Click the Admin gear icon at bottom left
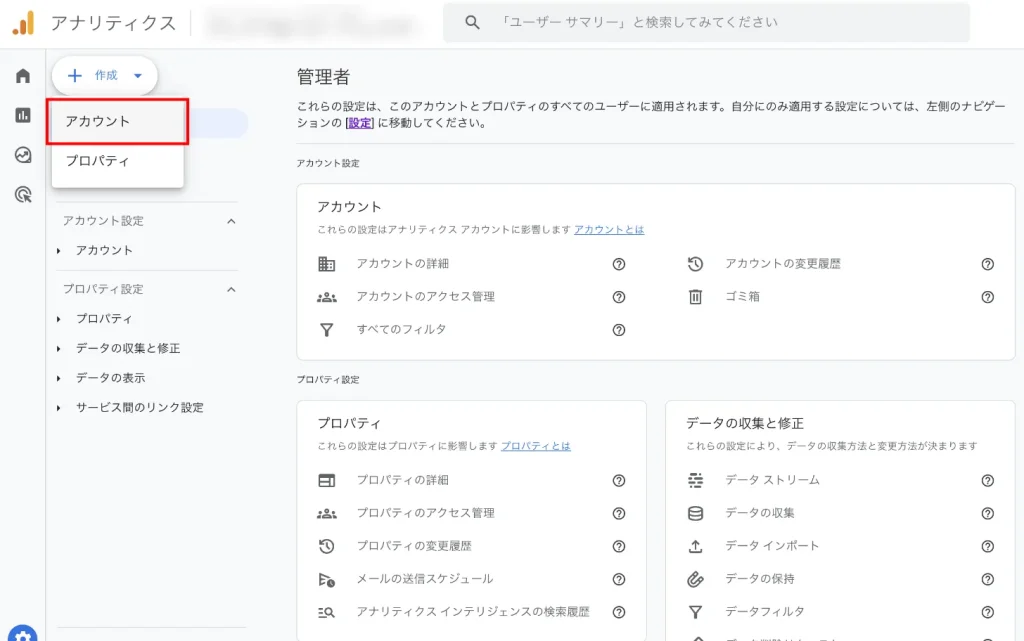Viewport: 1024px width, 641px height. point(23,634)
